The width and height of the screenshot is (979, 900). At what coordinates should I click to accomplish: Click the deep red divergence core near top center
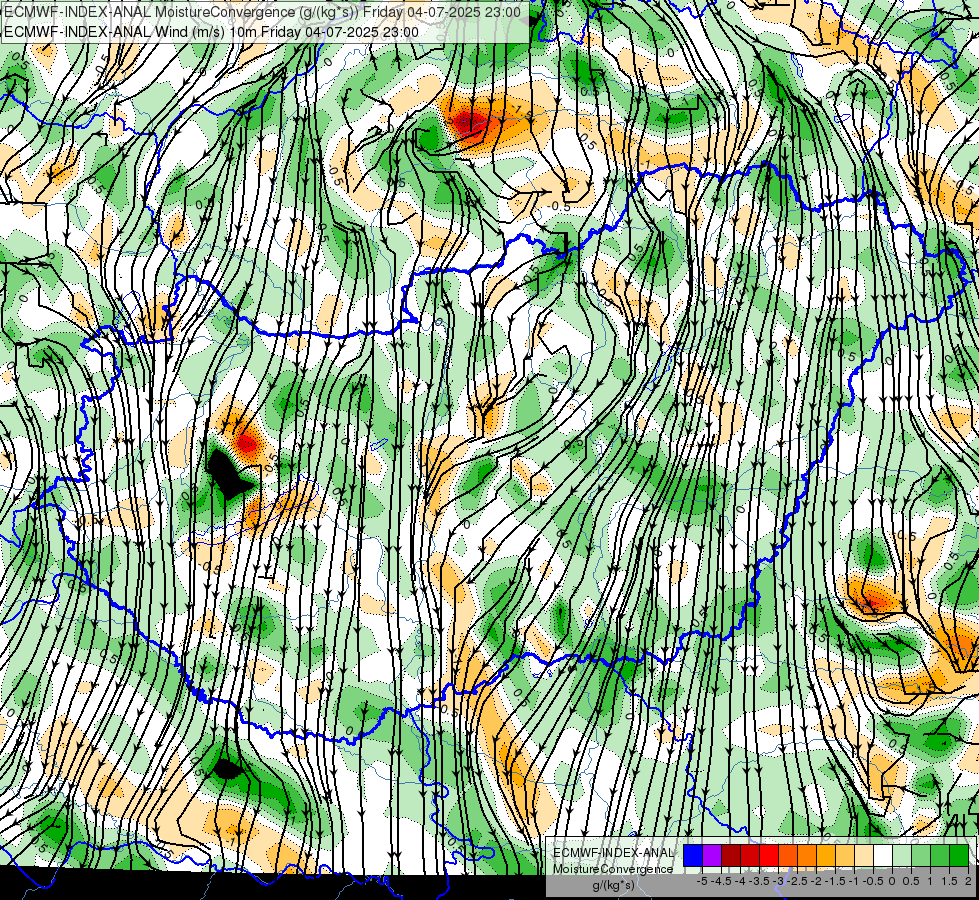point(466,120)
